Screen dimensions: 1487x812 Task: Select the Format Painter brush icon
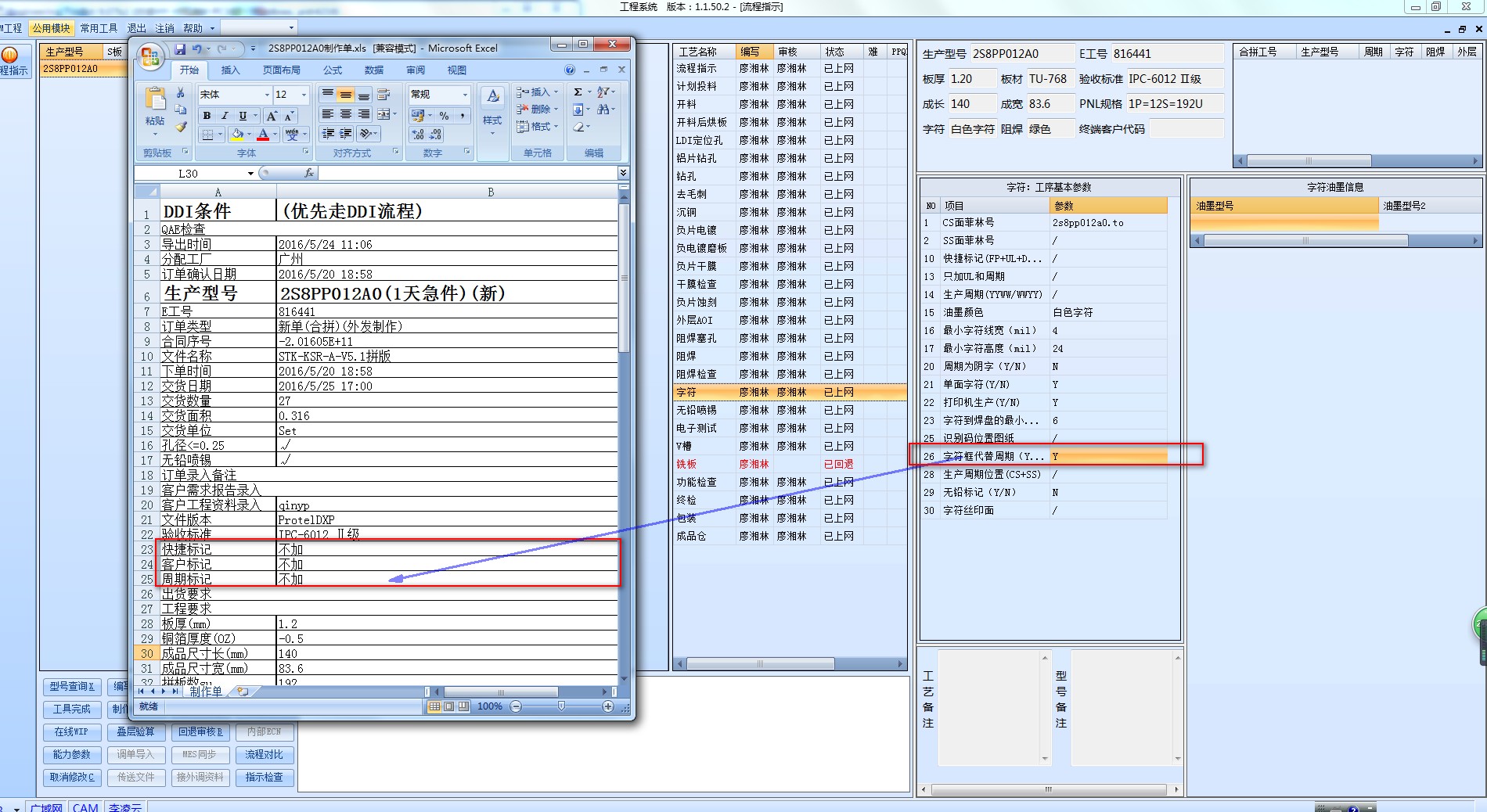(x=181, y=126)
